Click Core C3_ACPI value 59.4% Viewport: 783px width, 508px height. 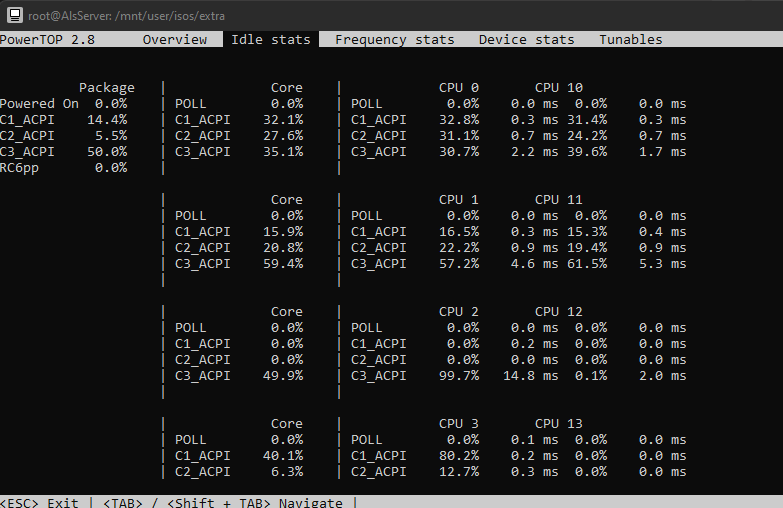[x=283, y=264]
